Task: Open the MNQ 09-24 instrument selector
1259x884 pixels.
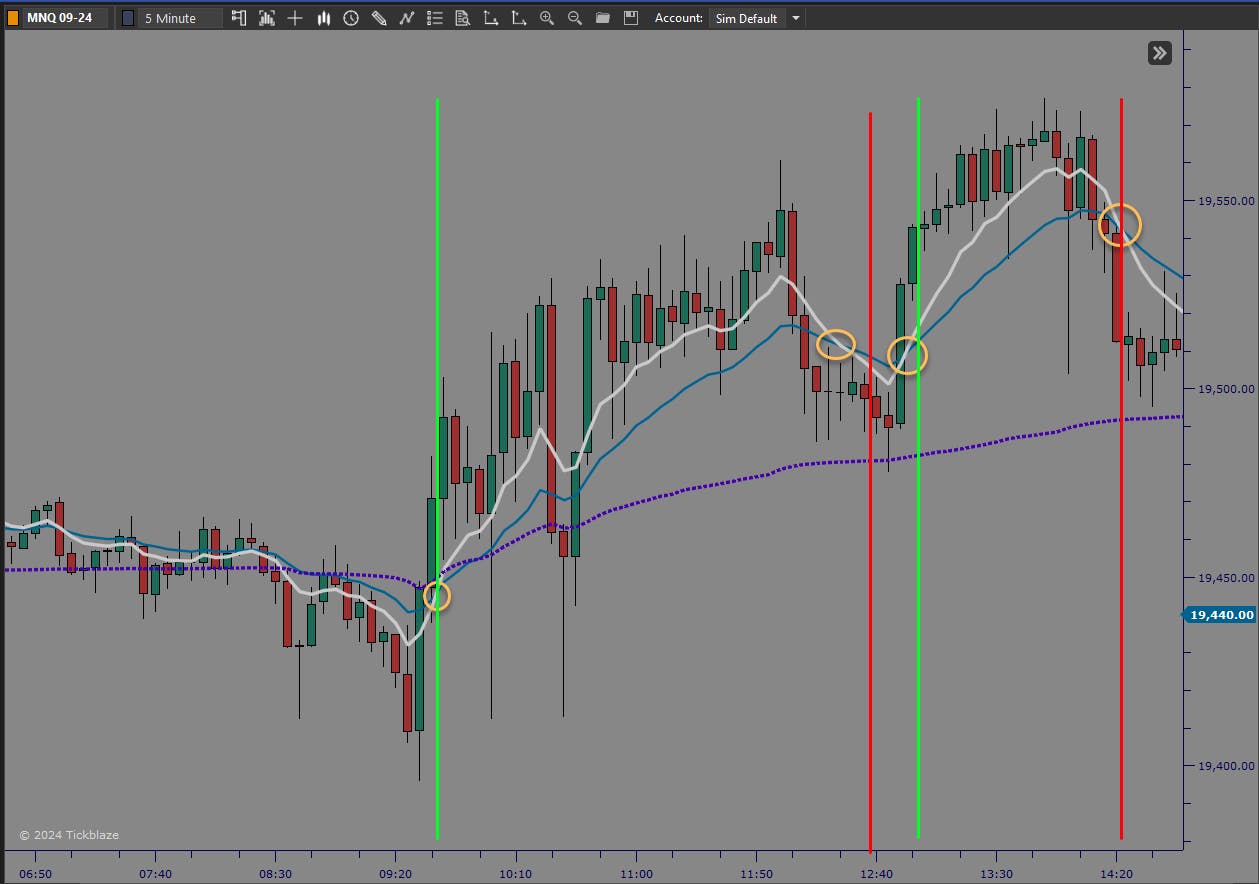Action: point(66,18)
